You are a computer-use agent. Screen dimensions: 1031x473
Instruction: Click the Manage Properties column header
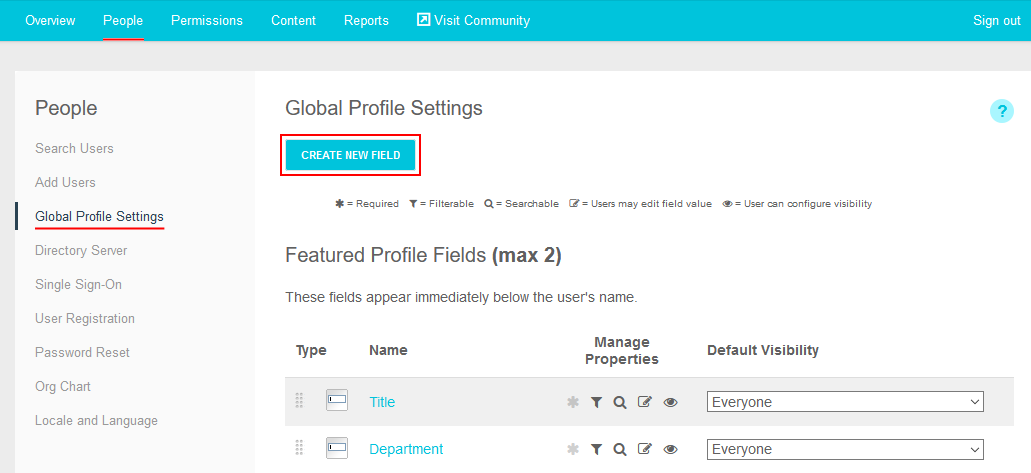point(621,351)
